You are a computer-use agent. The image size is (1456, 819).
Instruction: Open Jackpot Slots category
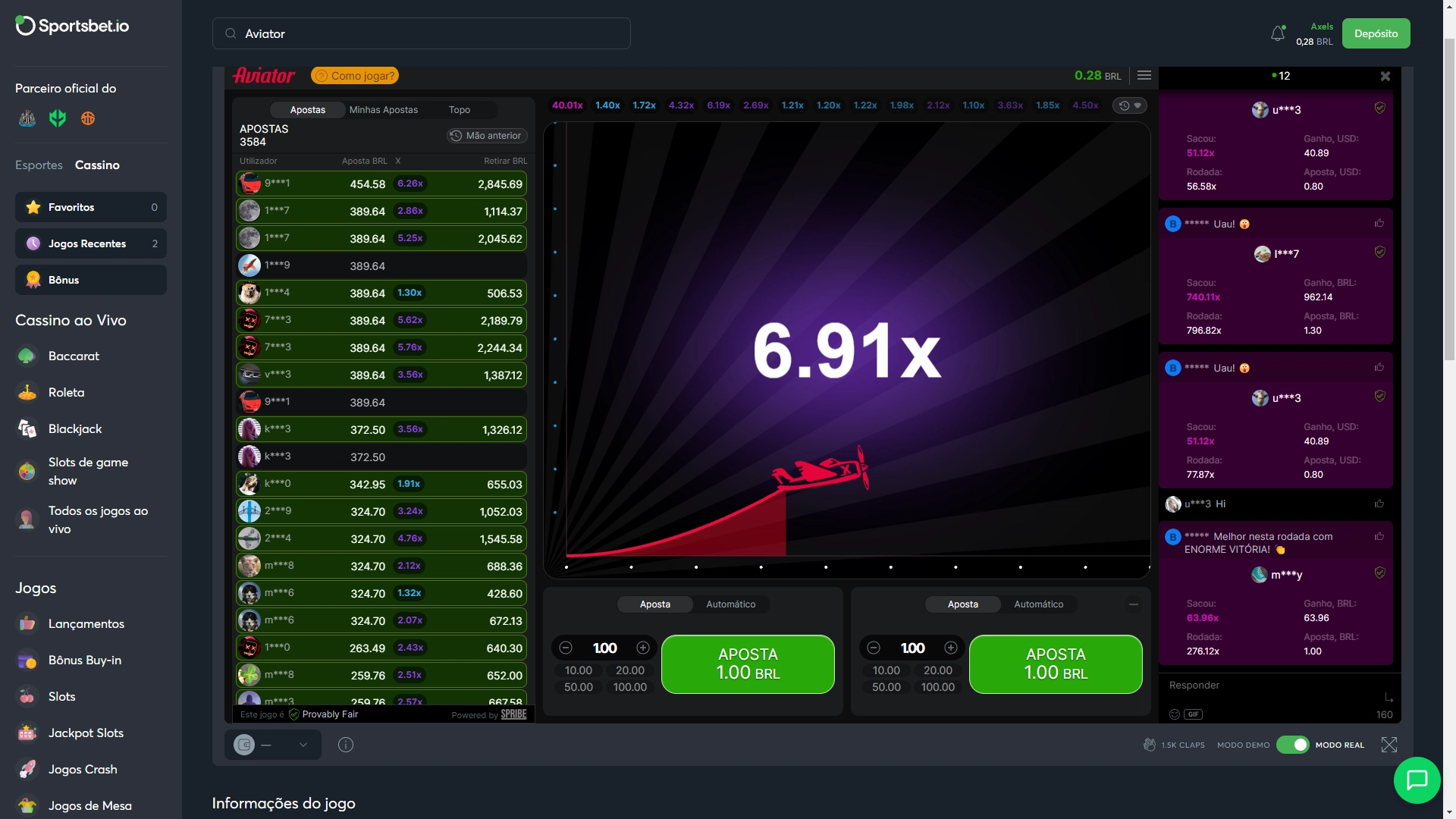[86, 733]
